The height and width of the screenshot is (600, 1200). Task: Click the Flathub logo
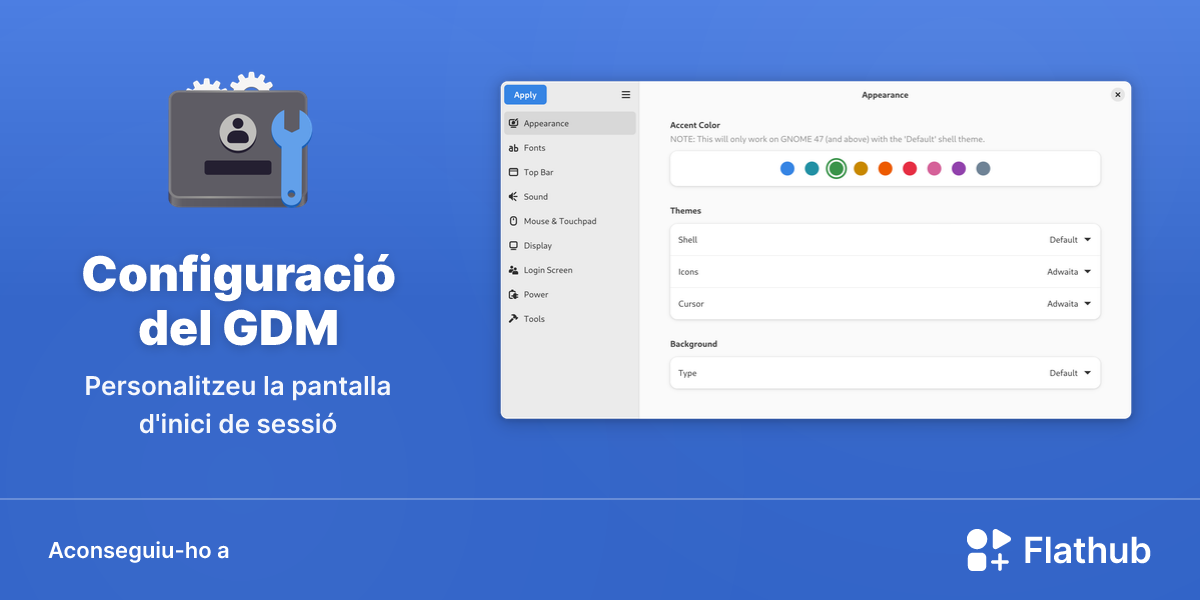point(1059,550)
